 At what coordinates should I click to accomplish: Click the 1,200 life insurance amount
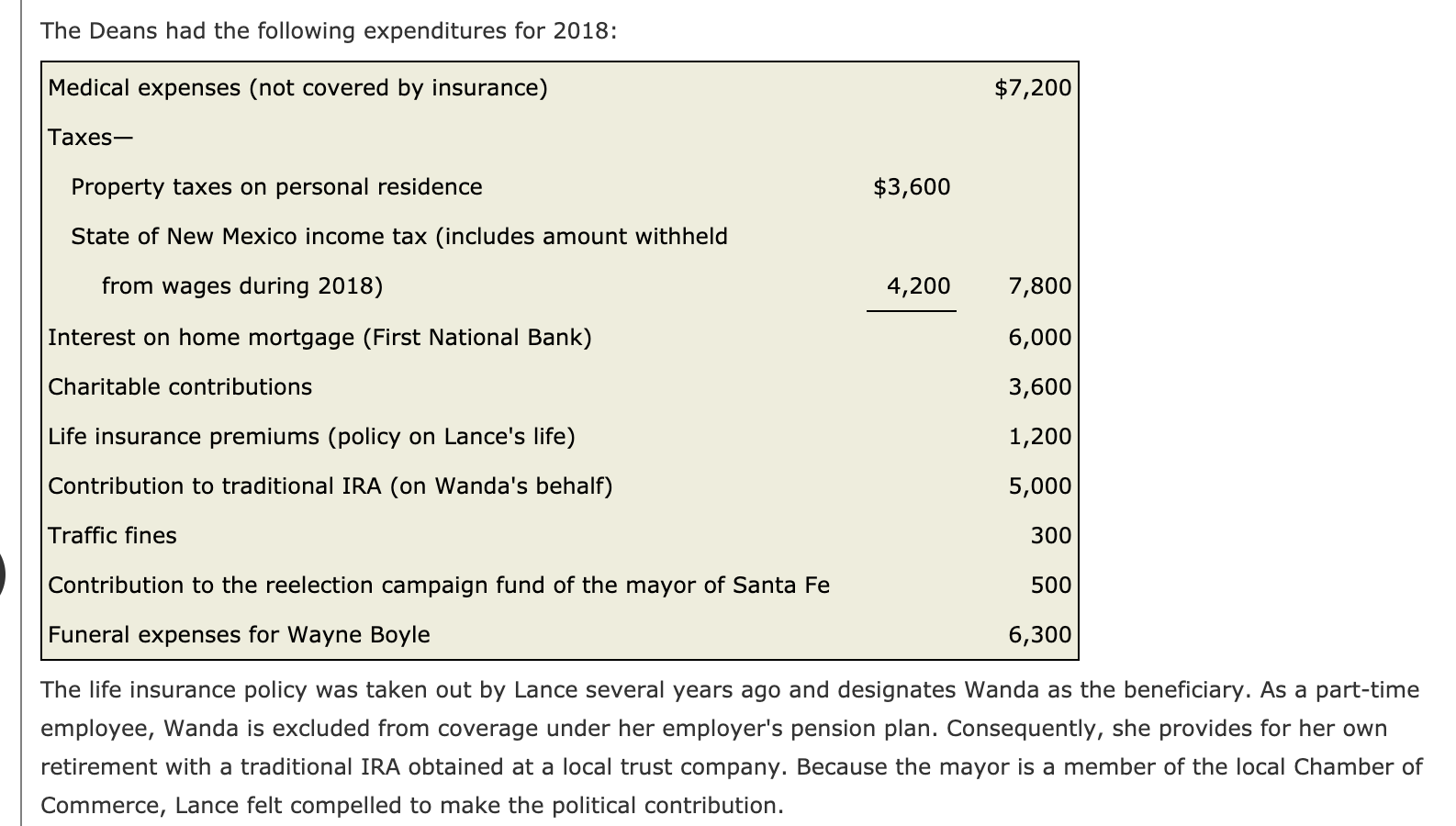click(1039, 437)
